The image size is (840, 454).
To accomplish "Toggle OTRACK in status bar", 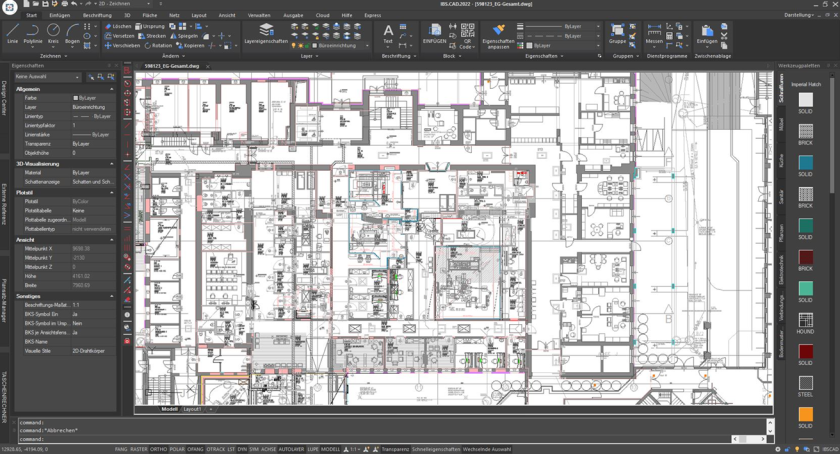I will coord(216,449).
